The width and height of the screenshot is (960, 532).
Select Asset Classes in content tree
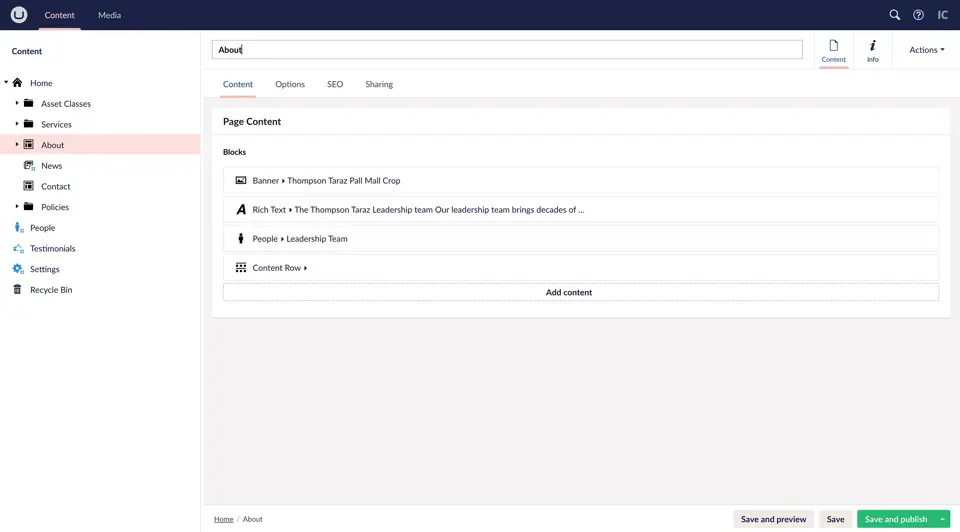click(x=66, y=103)
